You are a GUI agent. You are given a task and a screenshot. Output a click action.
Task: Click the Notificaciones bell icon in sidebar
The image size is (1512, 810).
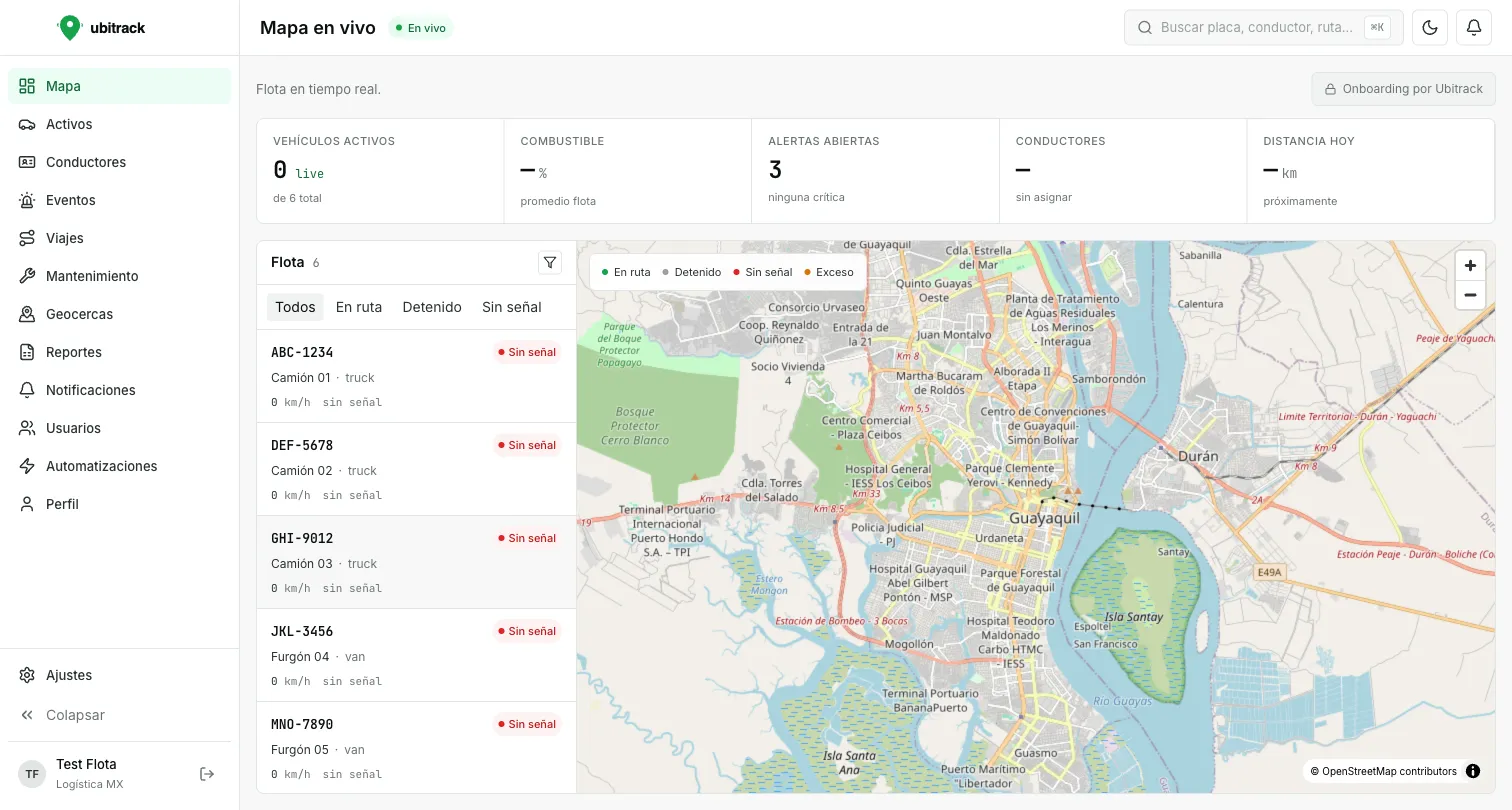click(x=27, y=390)
